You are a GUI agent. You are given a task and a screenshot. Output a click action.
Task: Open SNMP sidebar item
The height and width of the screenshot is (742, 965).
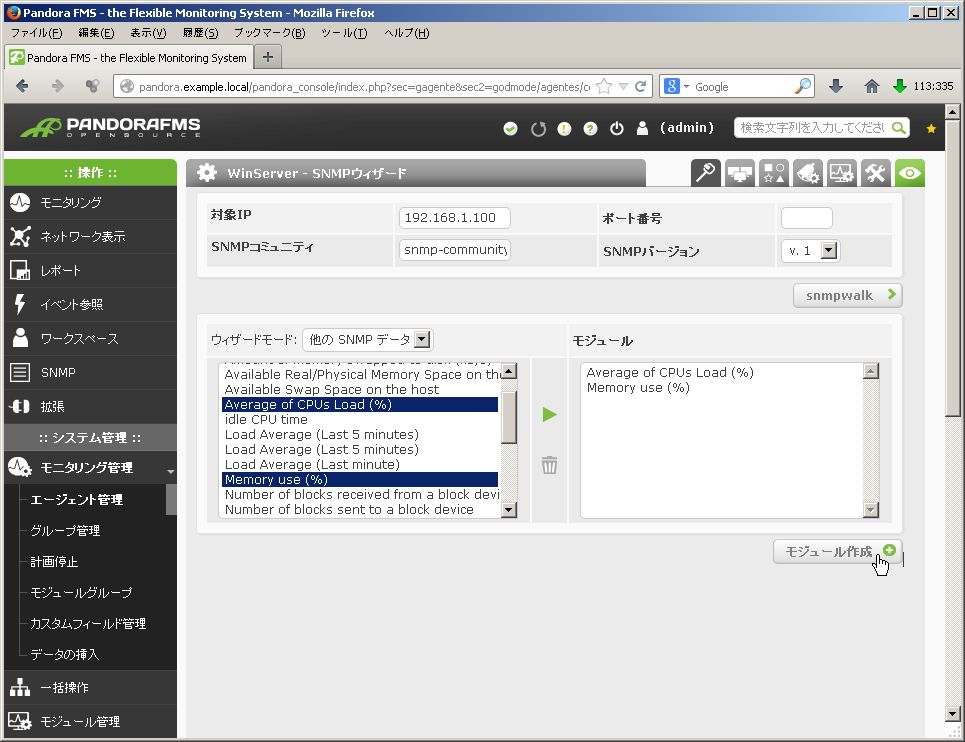90,372
